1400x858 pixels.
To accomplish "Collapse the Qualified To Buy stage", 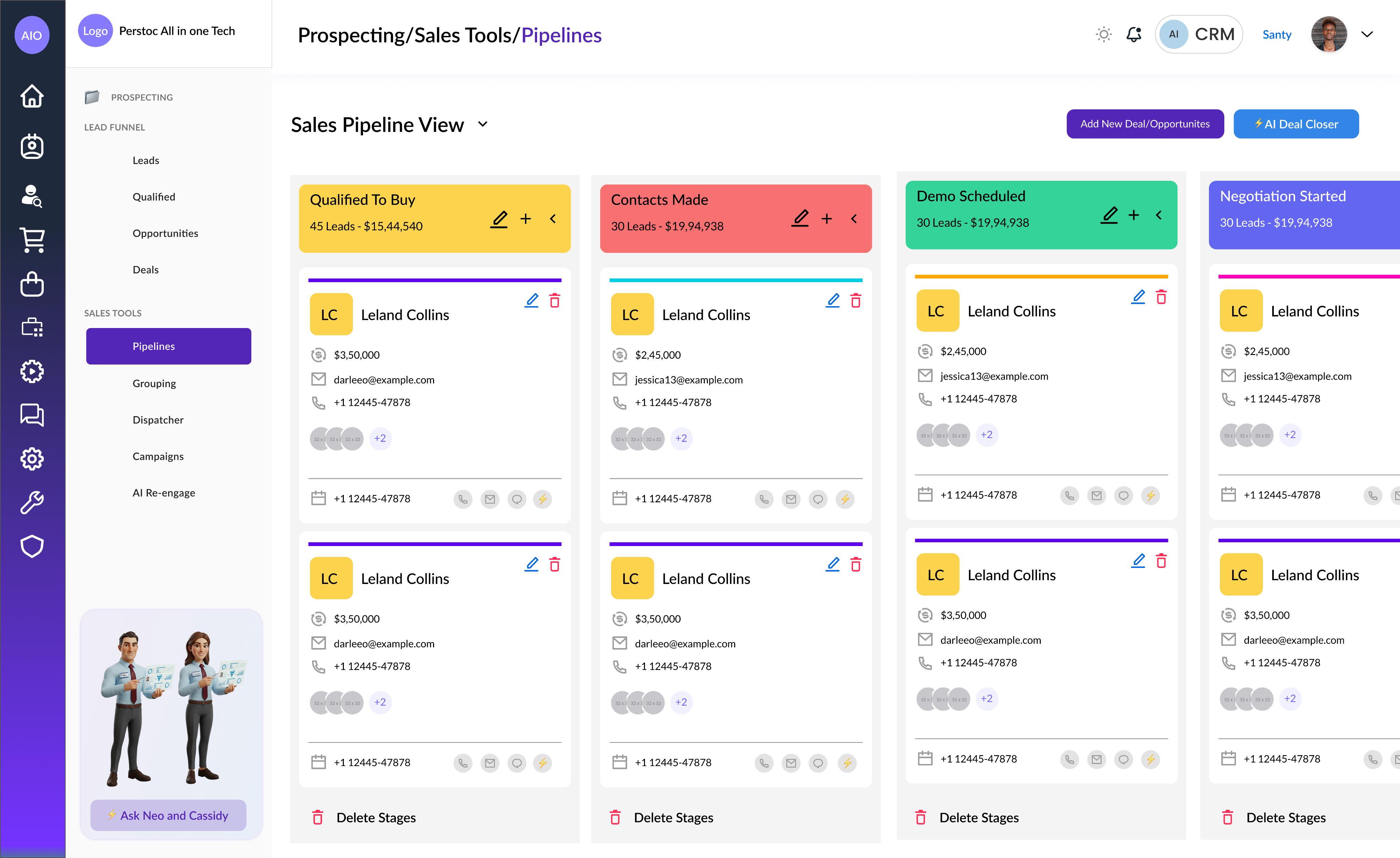I will (x=553, y=219).
